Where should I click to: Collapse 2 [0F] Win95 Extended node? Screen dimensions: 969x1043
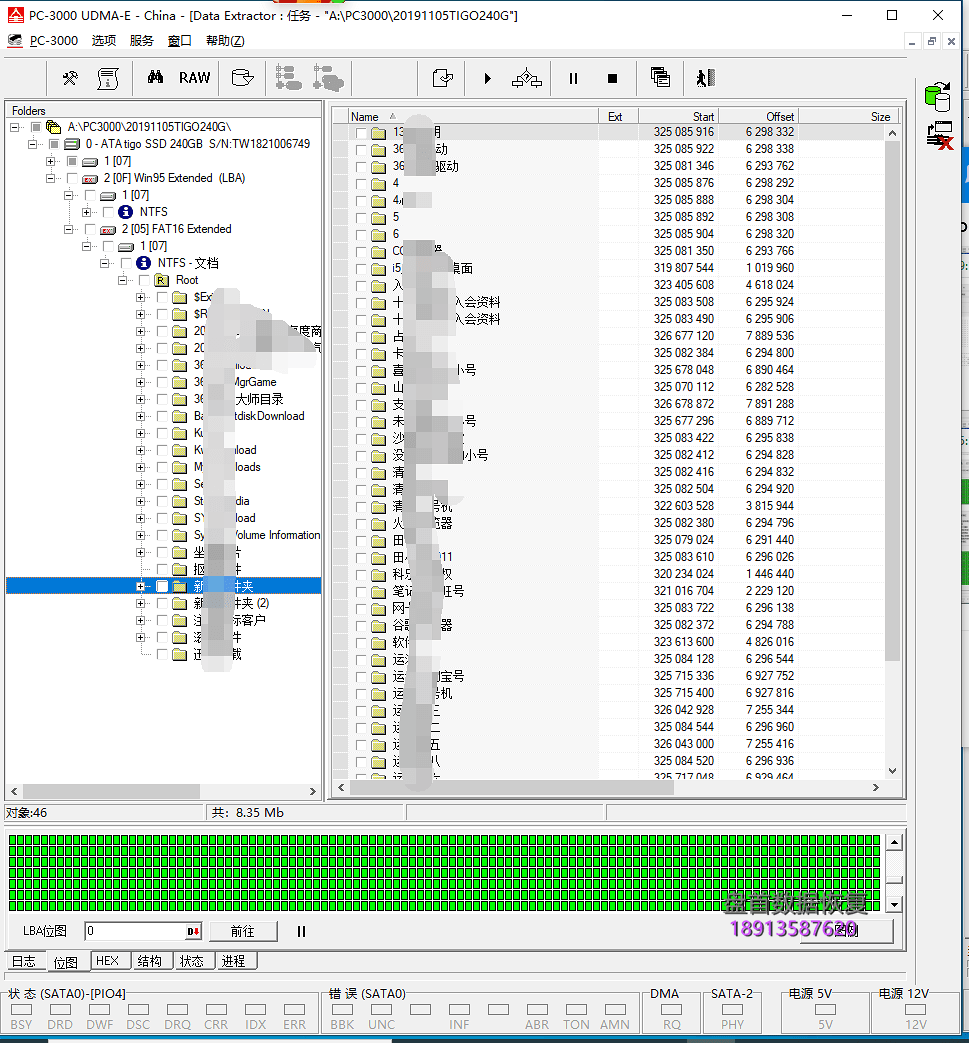51,178
